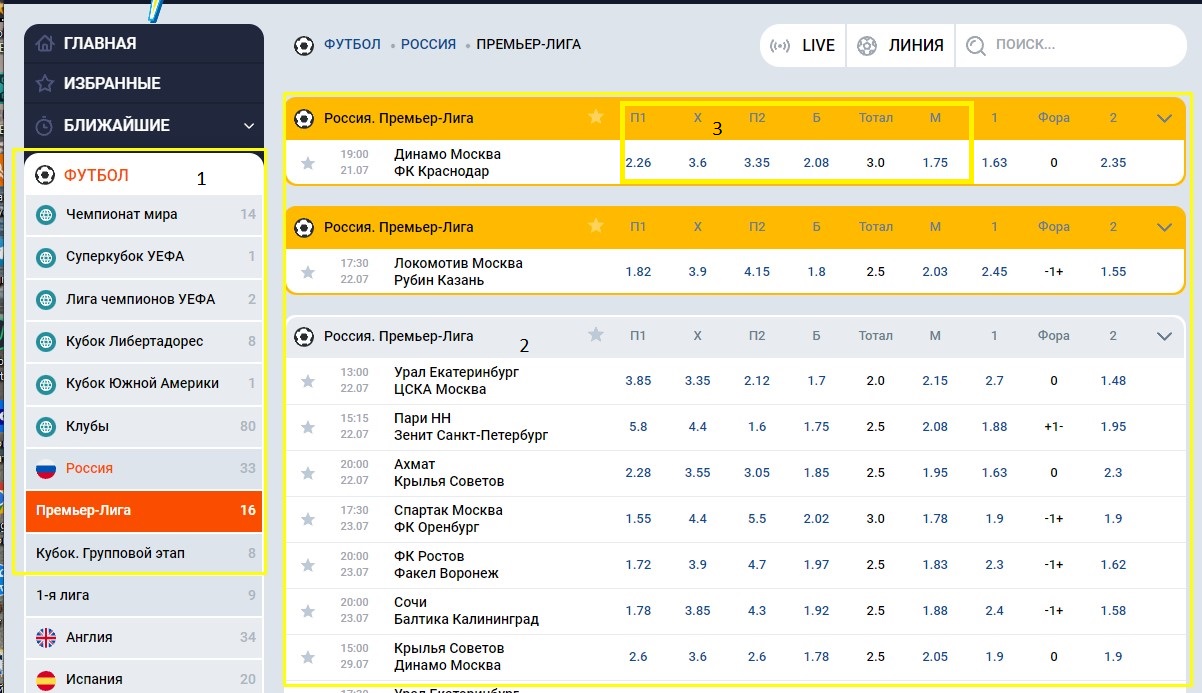This screenshot has width=1202, height=693.
Task: Click the home icon beside ГЛАВНАЯ
Action: pyautogui.click(x=44, y=43)
